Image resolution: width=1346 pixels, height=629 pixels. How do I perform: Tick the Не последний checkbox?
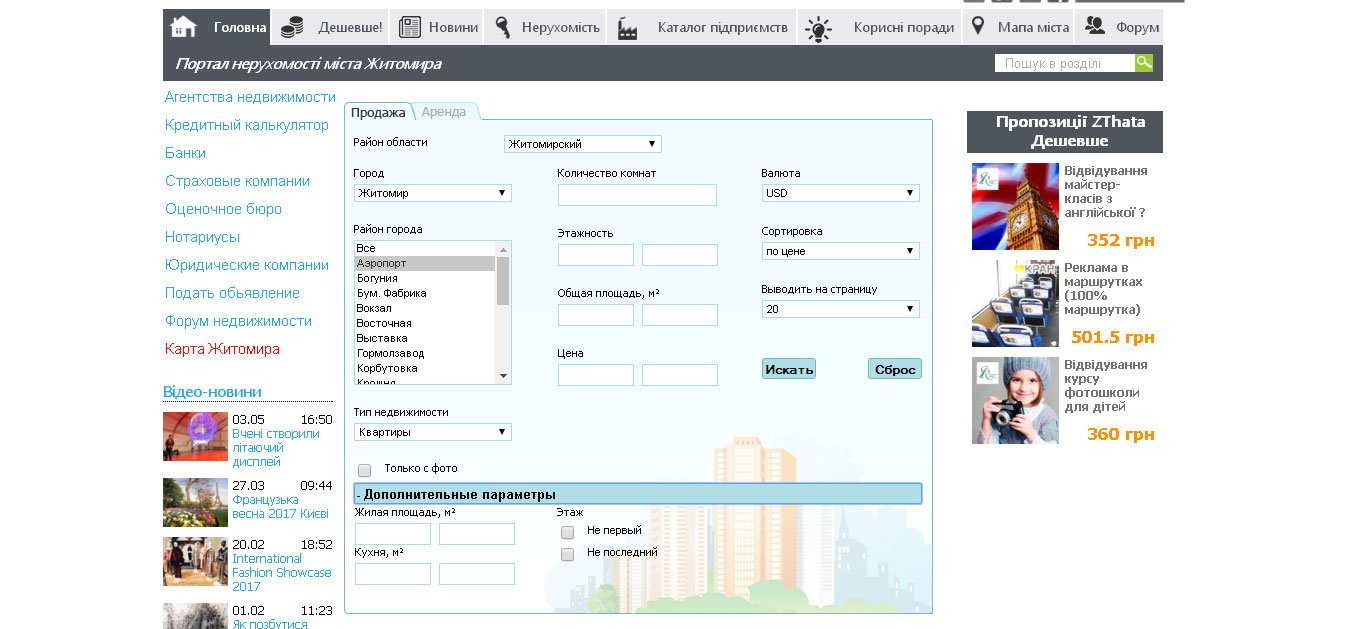pos(568,554)
